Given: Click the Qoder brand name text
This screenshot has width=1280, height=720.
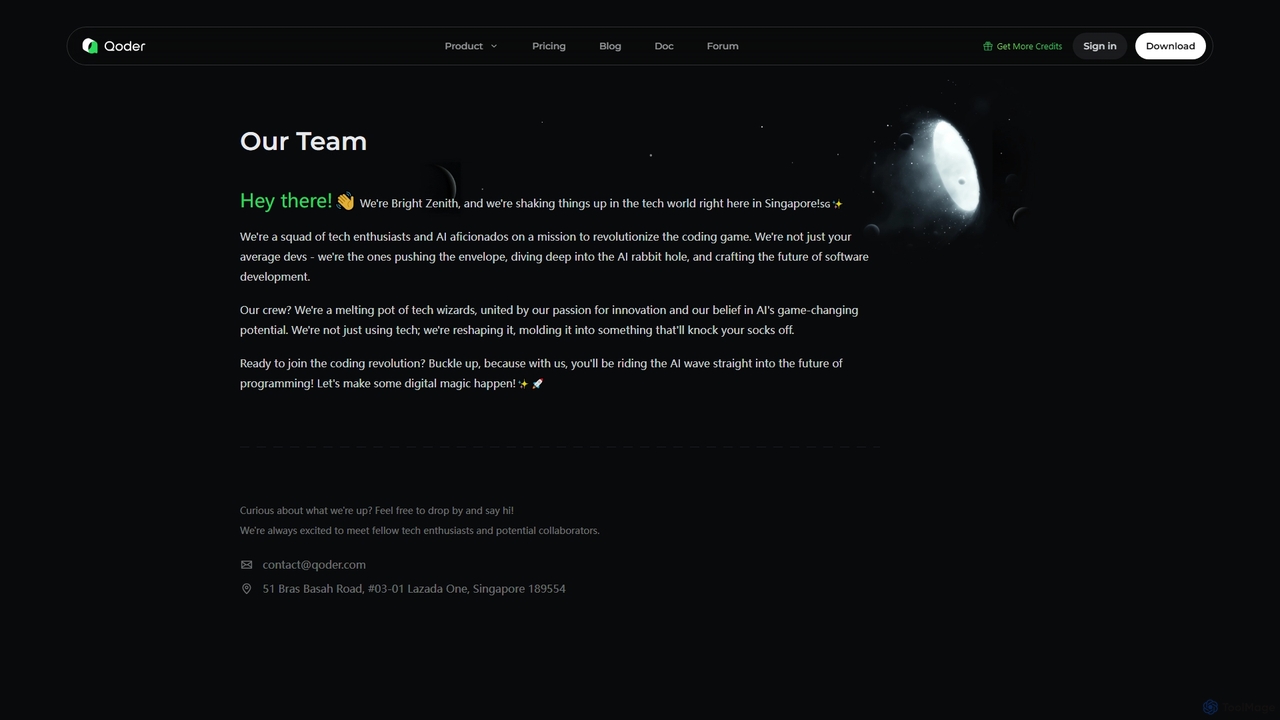Looking at the screenshot, I should [x=124, y=46].
